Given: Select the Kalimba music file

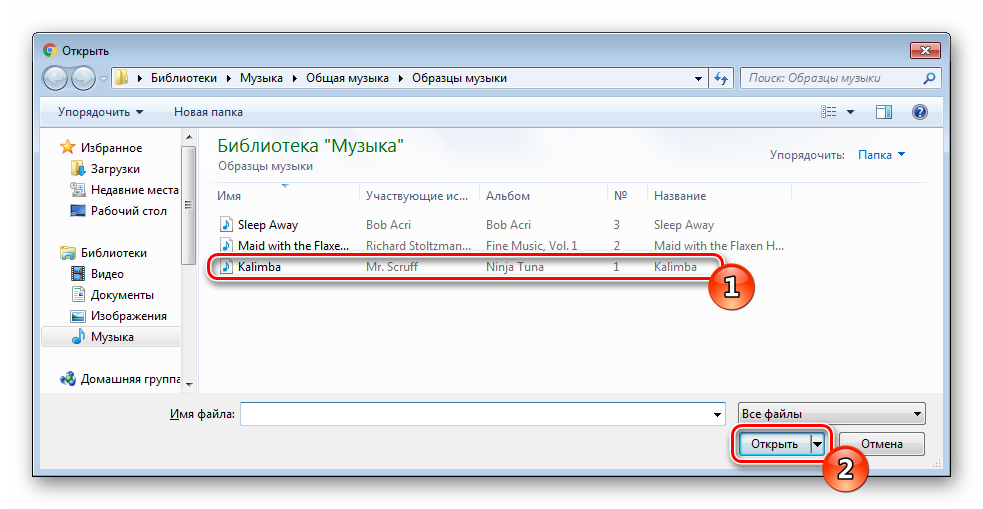Looking at the screenshot, I should point(258,266).
